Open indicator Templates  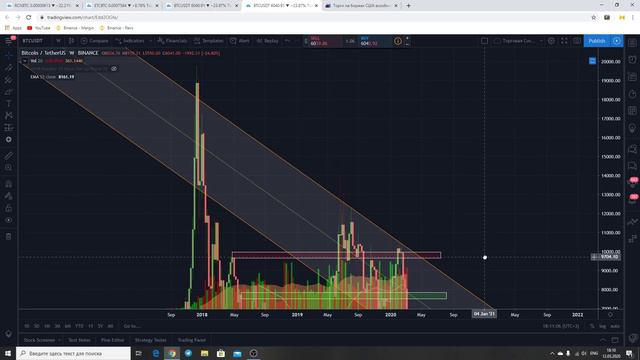209,41
